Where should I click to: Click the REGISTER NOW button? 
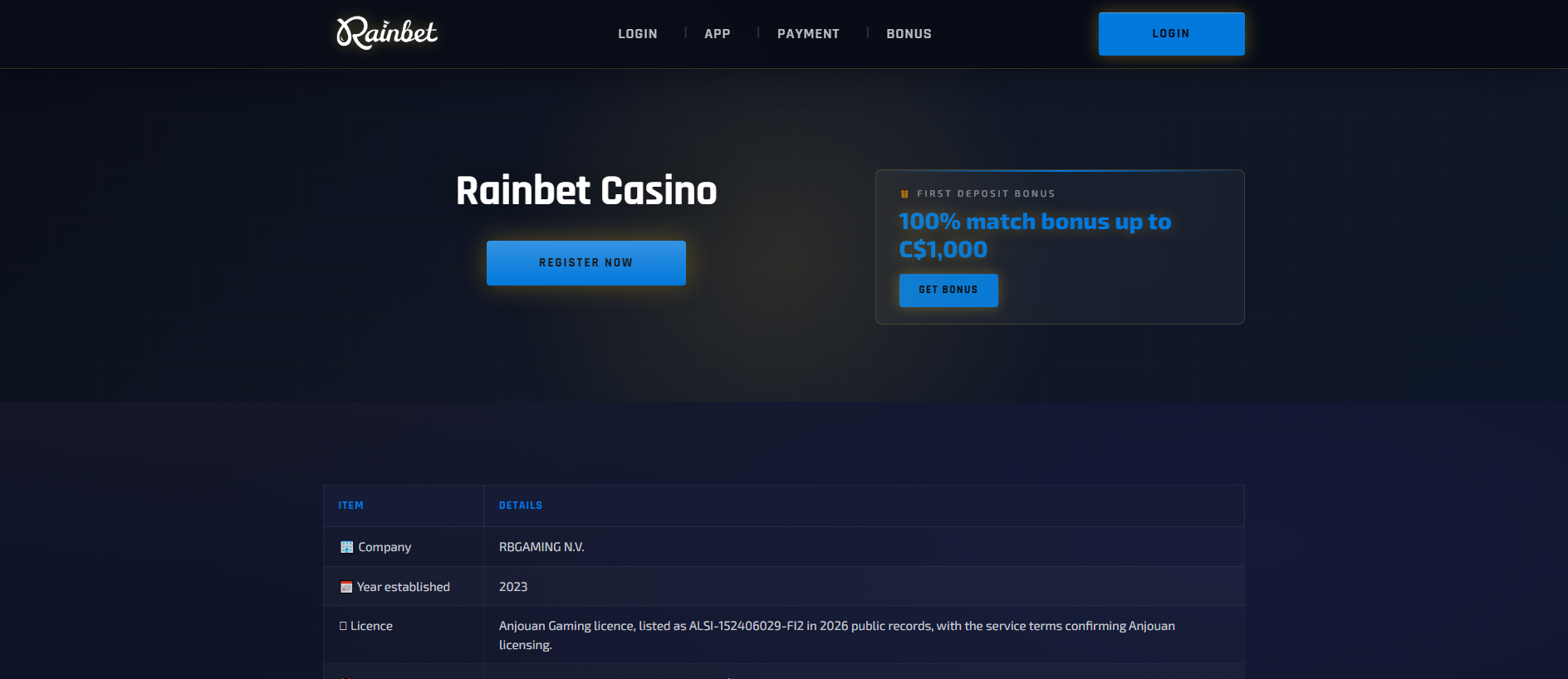586,263
